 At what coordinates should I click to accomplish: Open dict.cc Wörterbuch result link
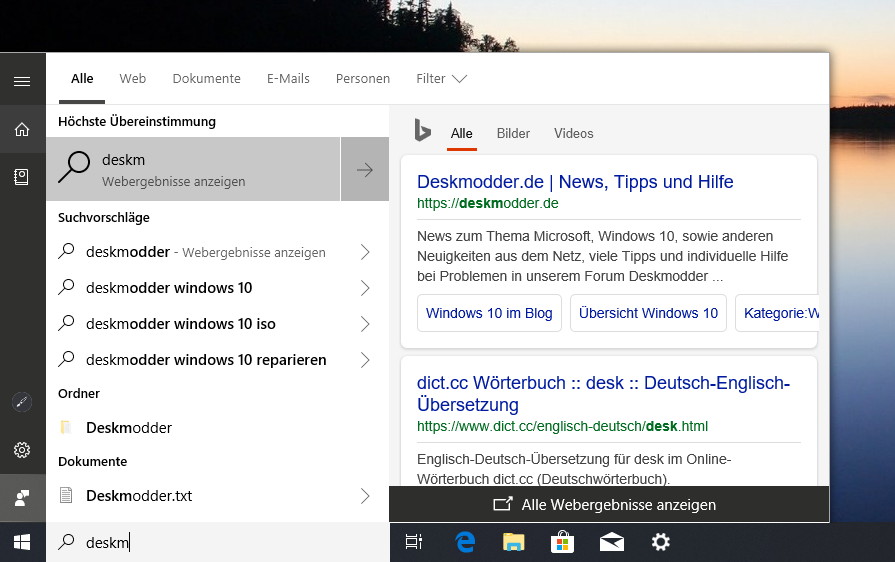click(603, 394)
